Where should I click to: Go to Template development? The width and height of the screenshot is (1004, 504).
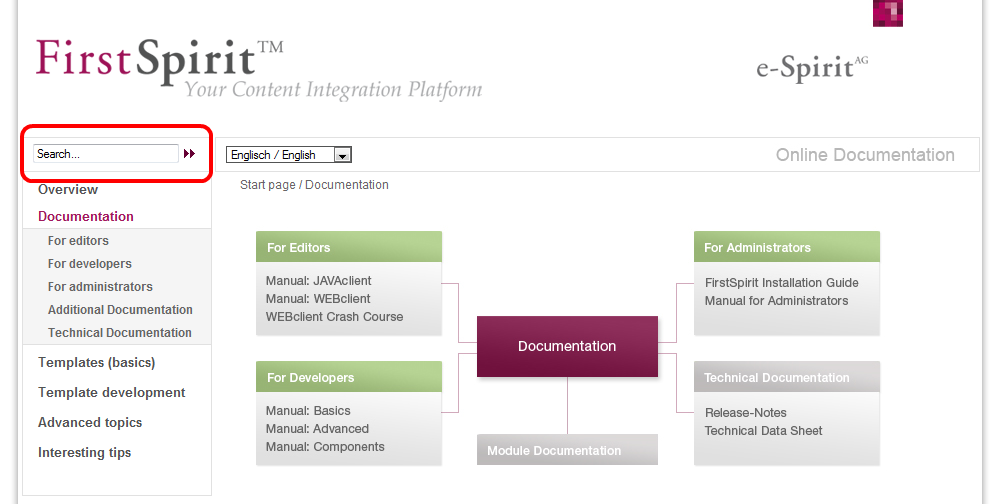[x=111, y=393]
